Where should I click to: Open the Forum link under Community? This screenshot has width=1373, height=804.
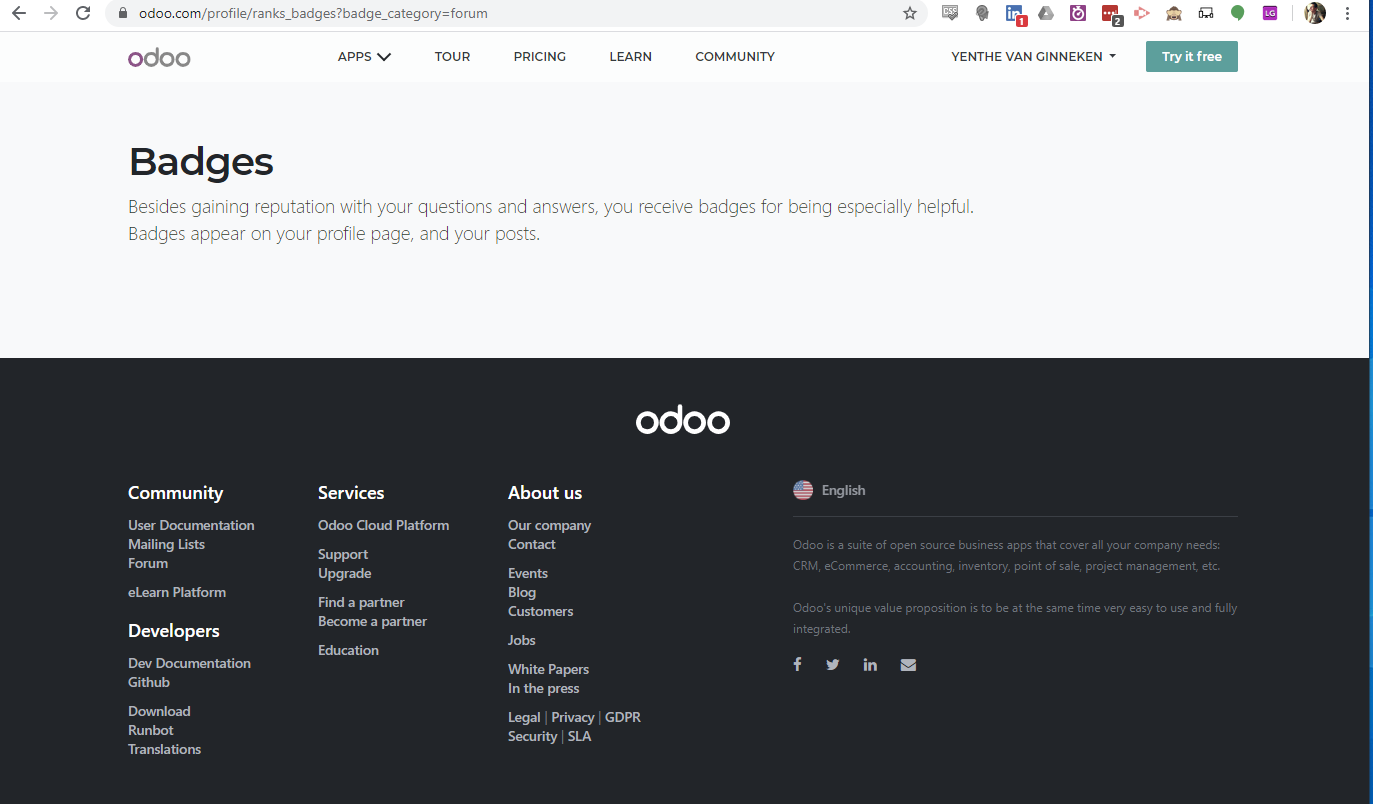click(x=147, y=563)
